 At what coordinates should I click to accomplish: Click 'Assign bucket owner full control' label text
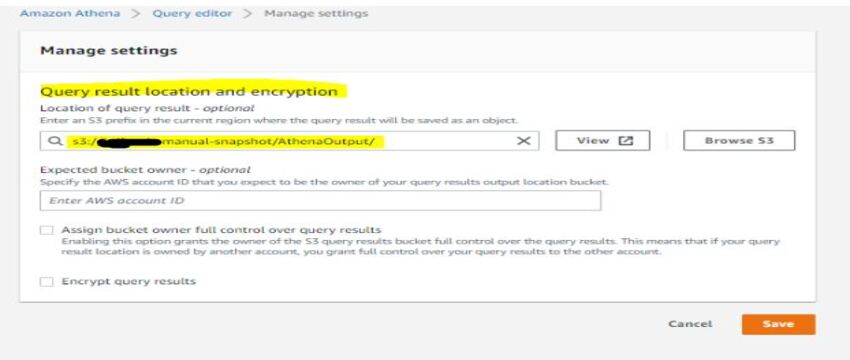(221, 230)
